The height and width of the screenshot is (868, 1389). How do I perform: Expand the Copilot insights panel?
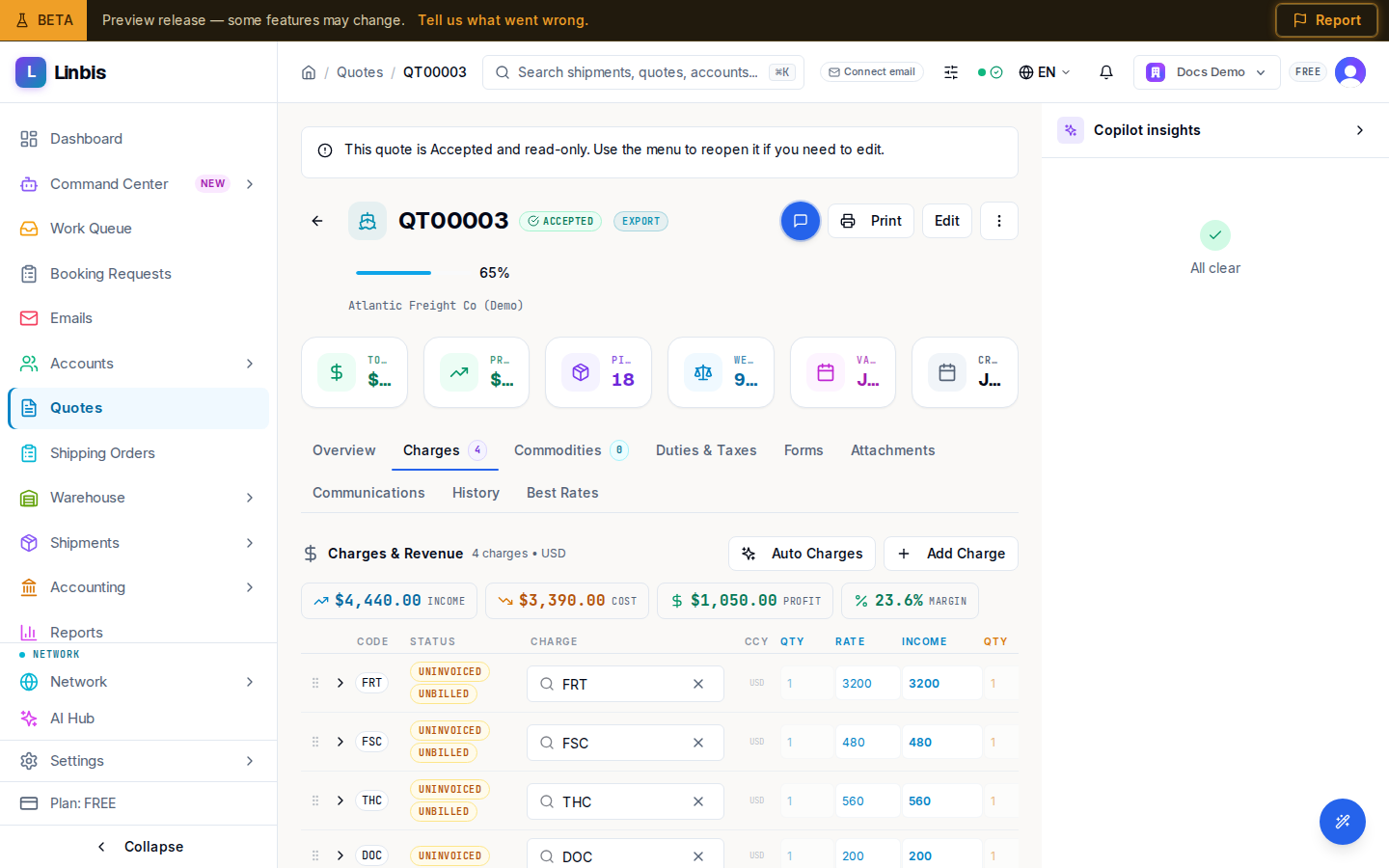(x=1360, y=130)
